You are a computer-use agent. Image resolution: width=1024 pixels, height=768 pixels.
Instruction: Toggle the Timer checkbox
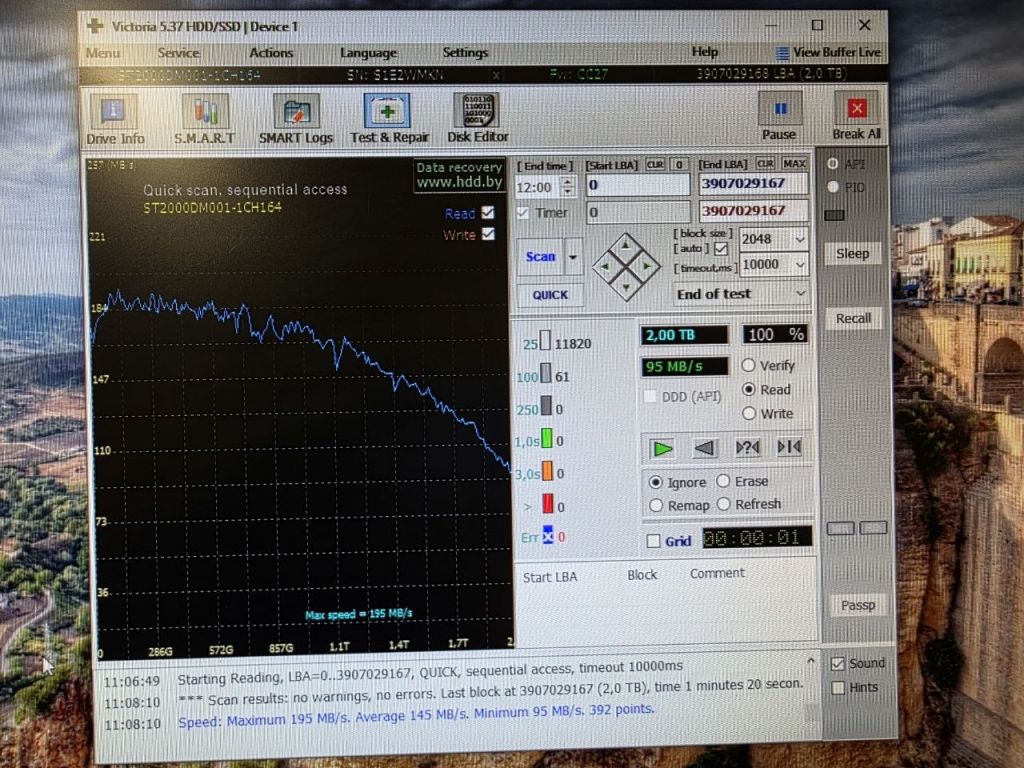[522, 213]
